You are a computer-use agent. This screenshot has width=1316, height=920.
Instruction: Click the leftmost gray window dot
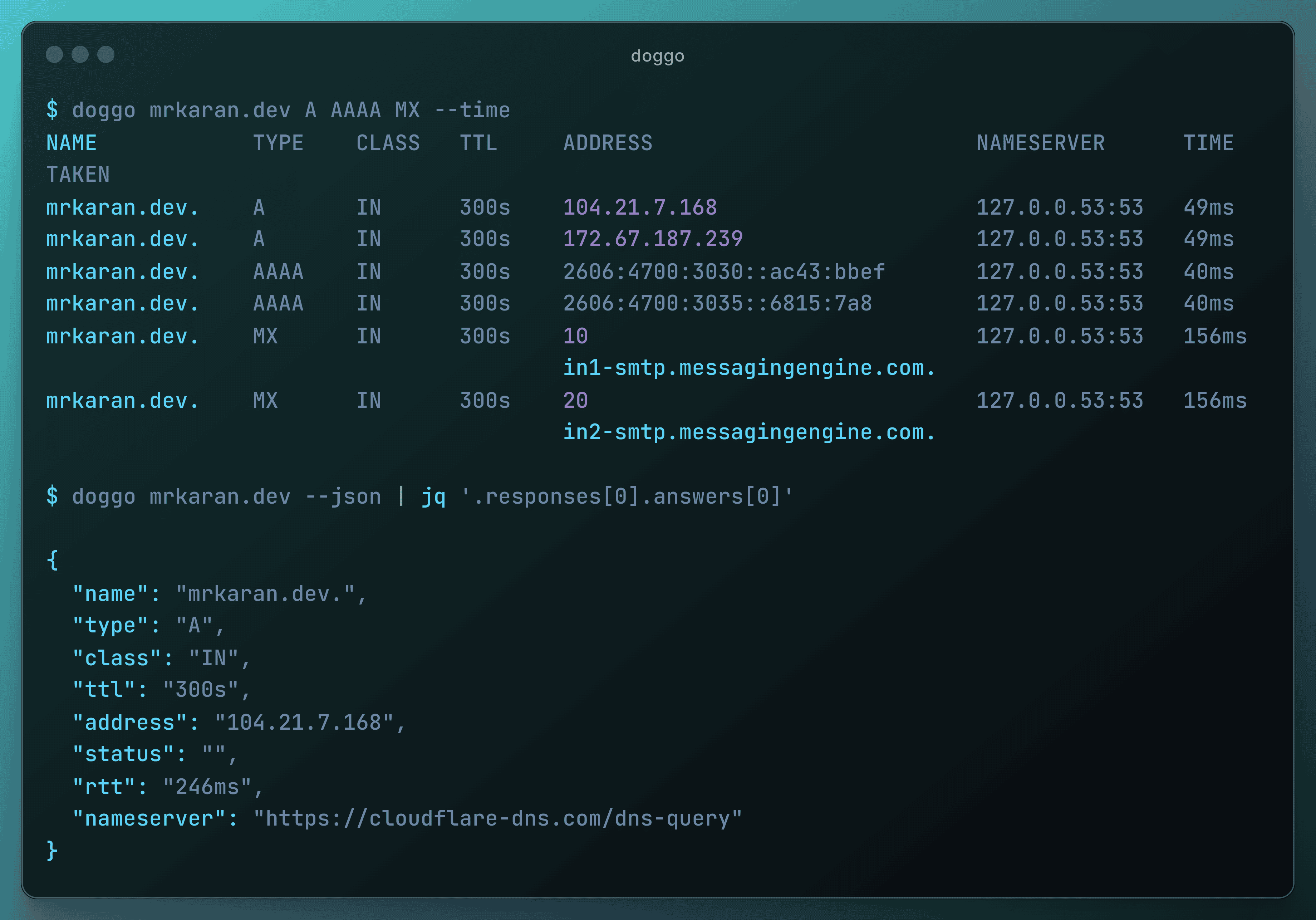pos(54,54)
